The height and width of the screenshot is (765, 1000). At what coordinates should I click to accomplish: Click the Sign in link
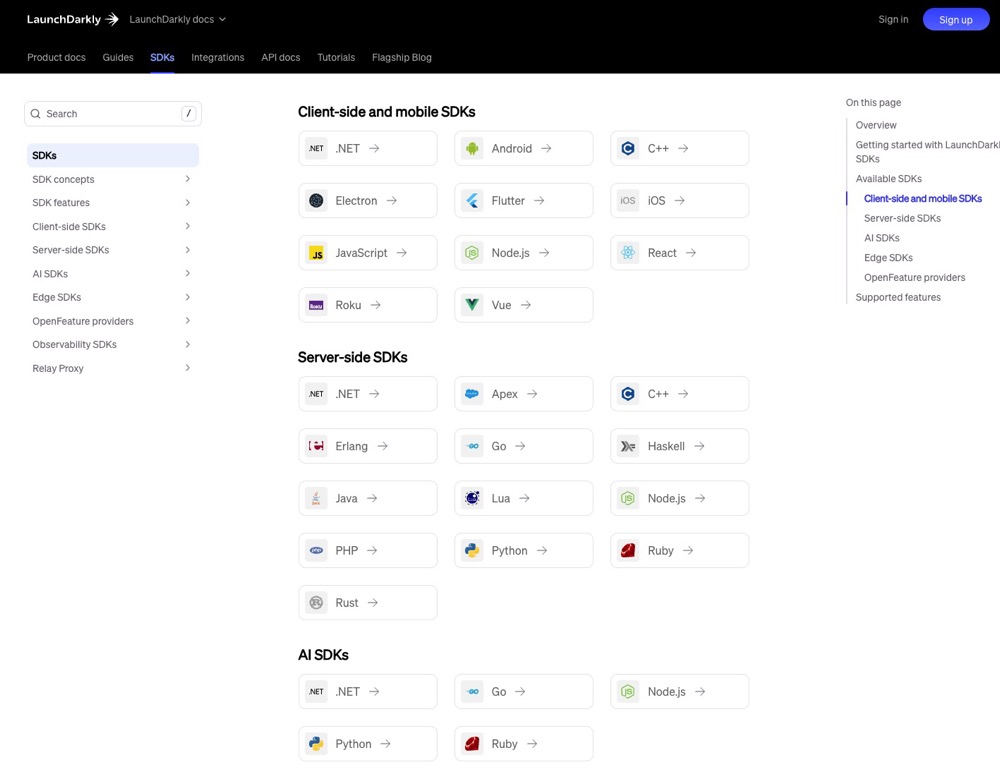[893, 18]
